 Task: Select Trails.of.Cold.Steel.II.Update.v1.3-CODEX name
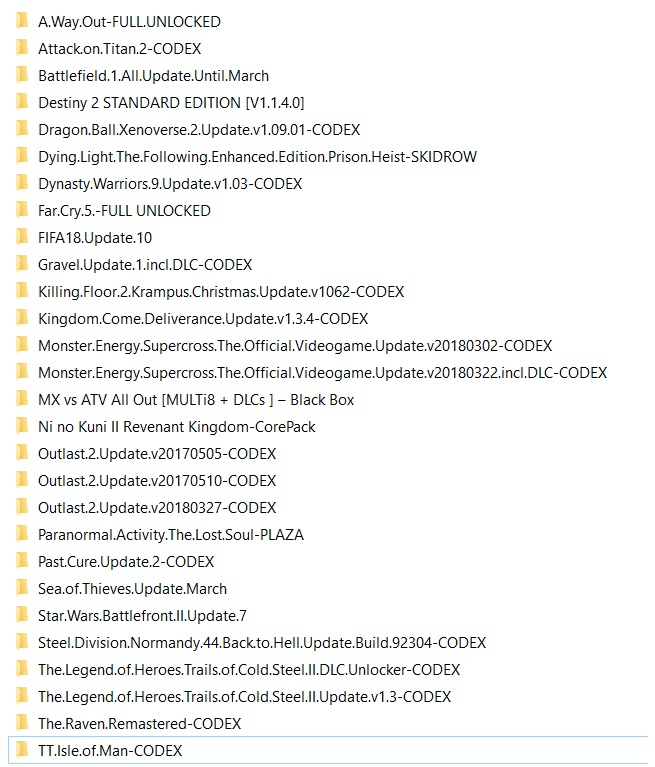tap(245, 697)
